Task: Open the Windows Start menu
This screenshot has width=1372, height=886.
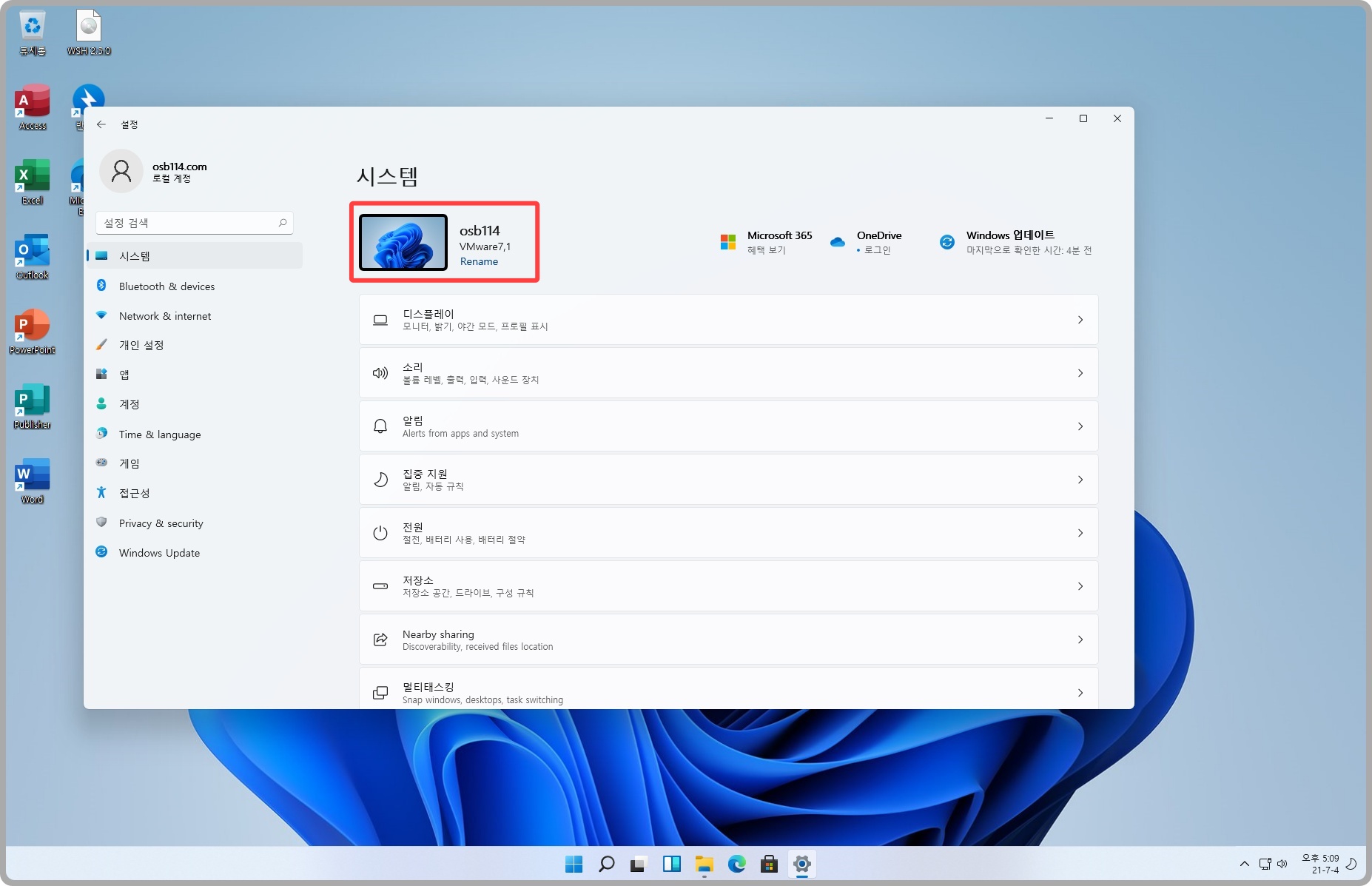Action: [x=574, y=864]
